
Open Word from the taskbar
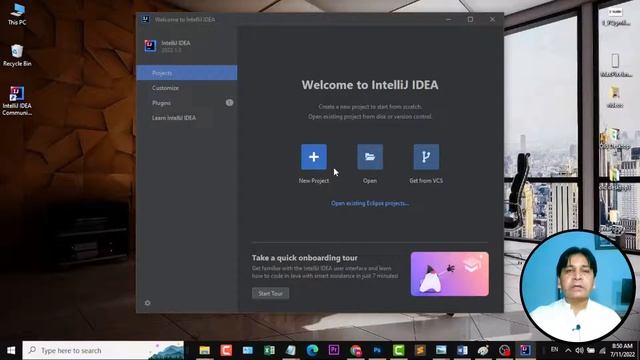(x=462, y=350)
